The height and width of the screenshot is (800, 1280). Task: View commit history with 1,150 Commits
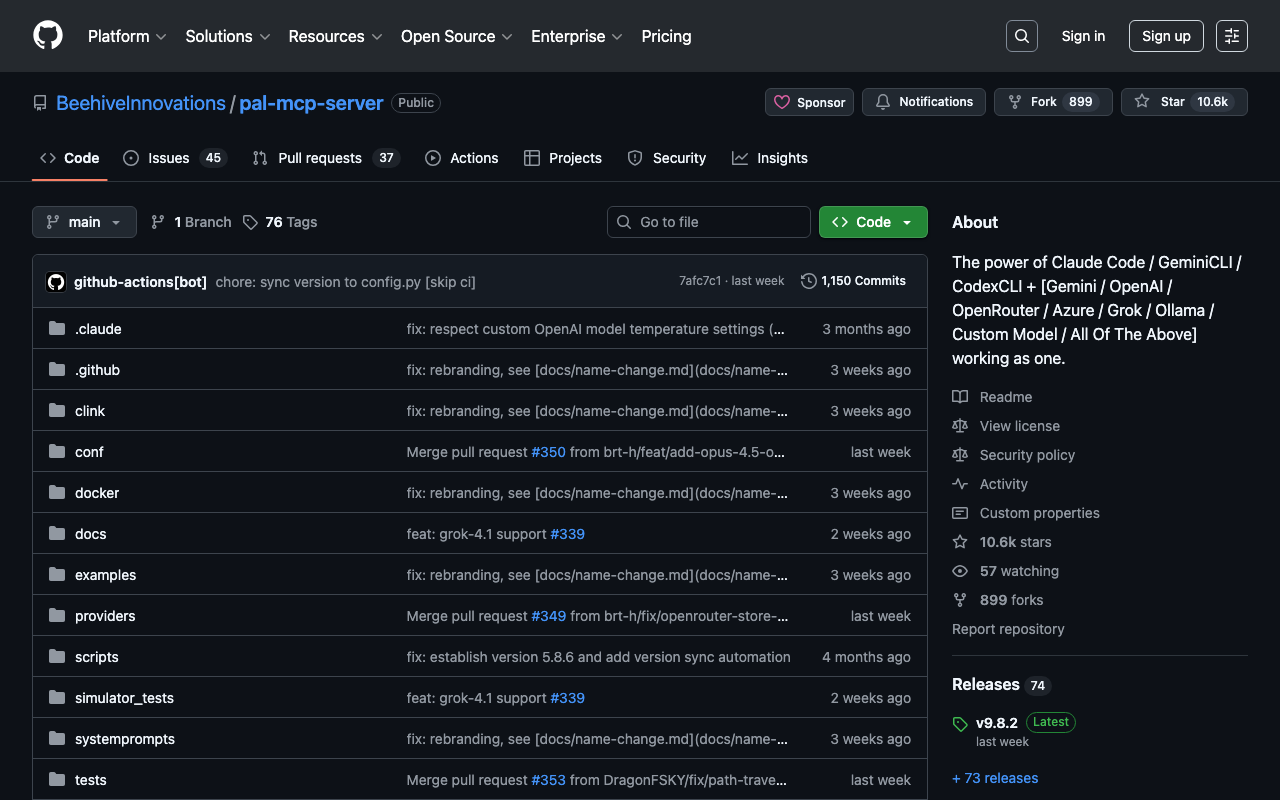(853, 281)
